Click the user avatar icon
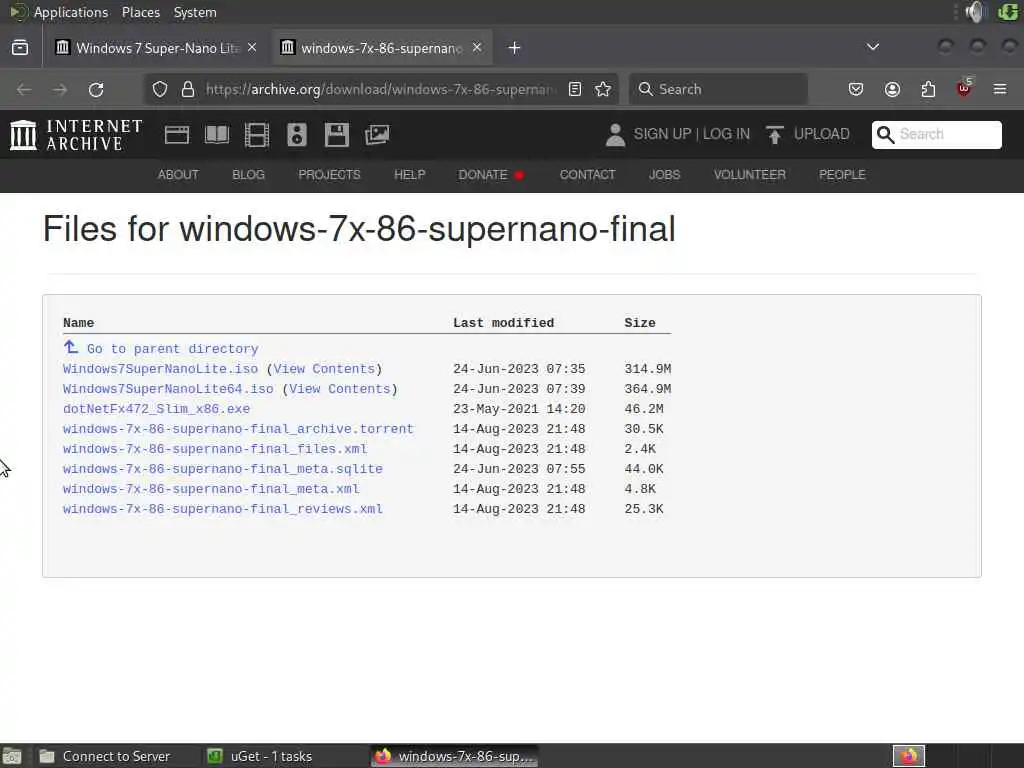This screenshot has width=1024, height=768. pos(615,135)
